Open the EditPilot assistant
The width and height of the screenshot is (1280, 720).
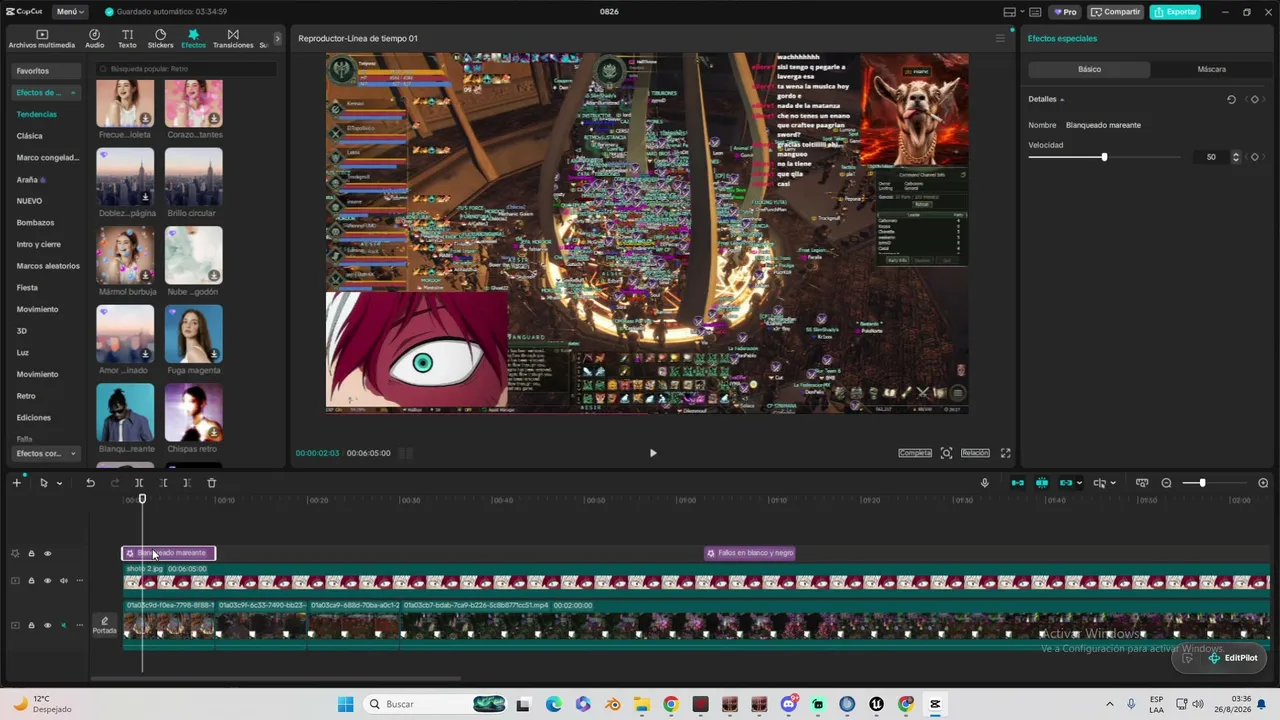[x=1232, y=658]
